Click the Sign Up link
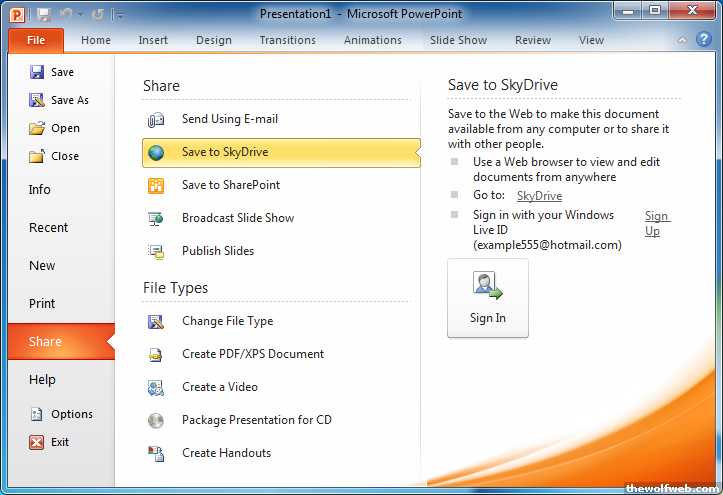This screenshot has height=495, width=723. tap(657, 224)
